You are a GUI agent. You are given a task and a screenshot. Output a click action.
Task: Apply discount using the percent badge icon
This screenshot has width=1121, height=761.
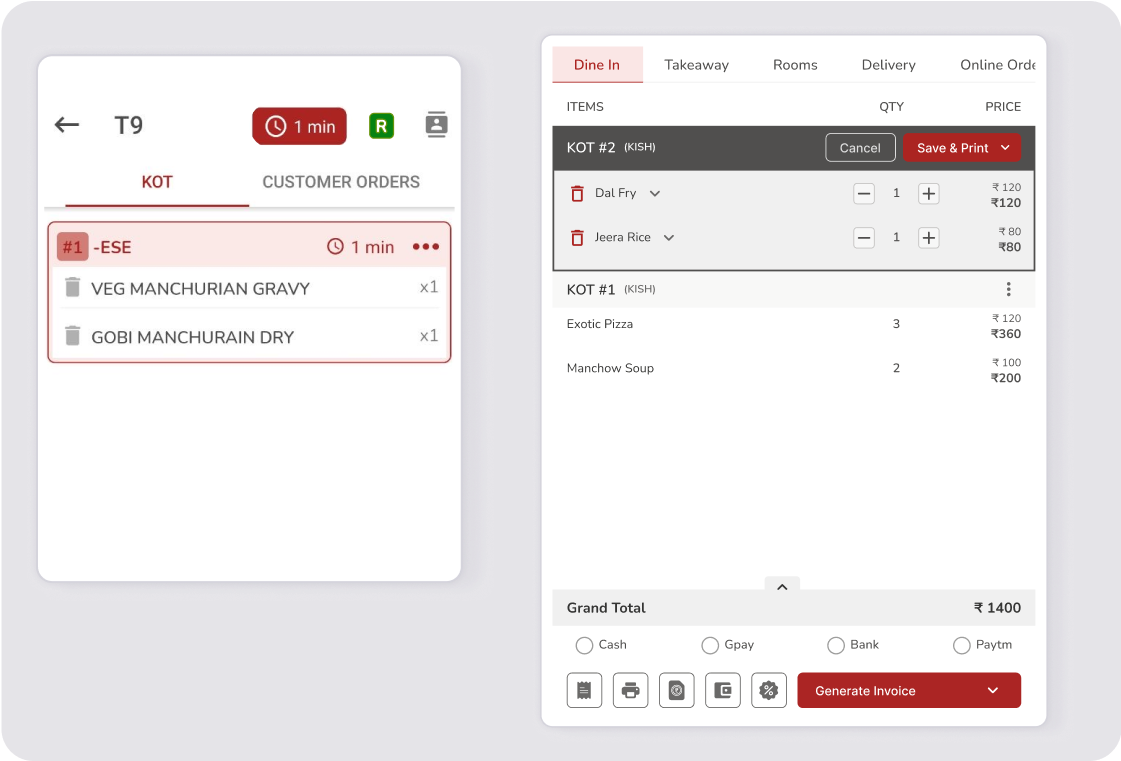coord(768,690)
